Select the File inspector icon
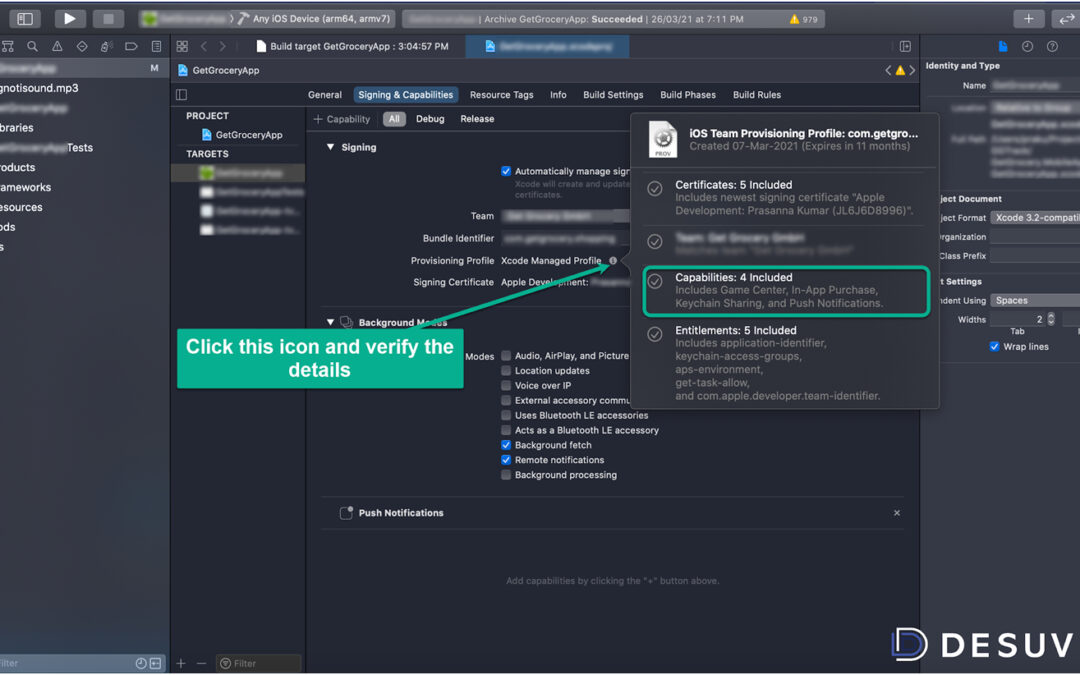Screen dimensions: 1080x675 click(1003, 46)
